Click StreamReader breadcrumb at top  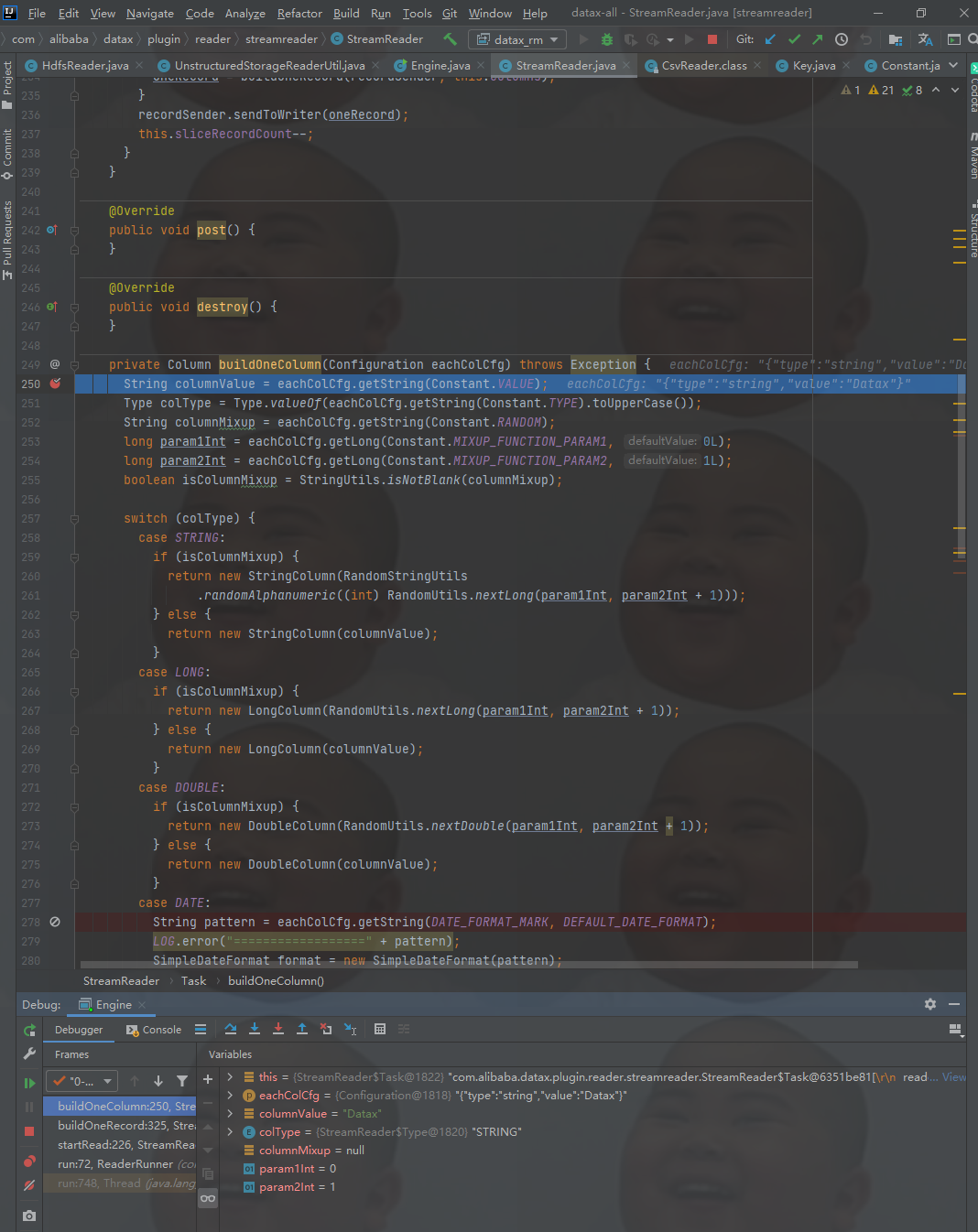(x=376, y=39)
